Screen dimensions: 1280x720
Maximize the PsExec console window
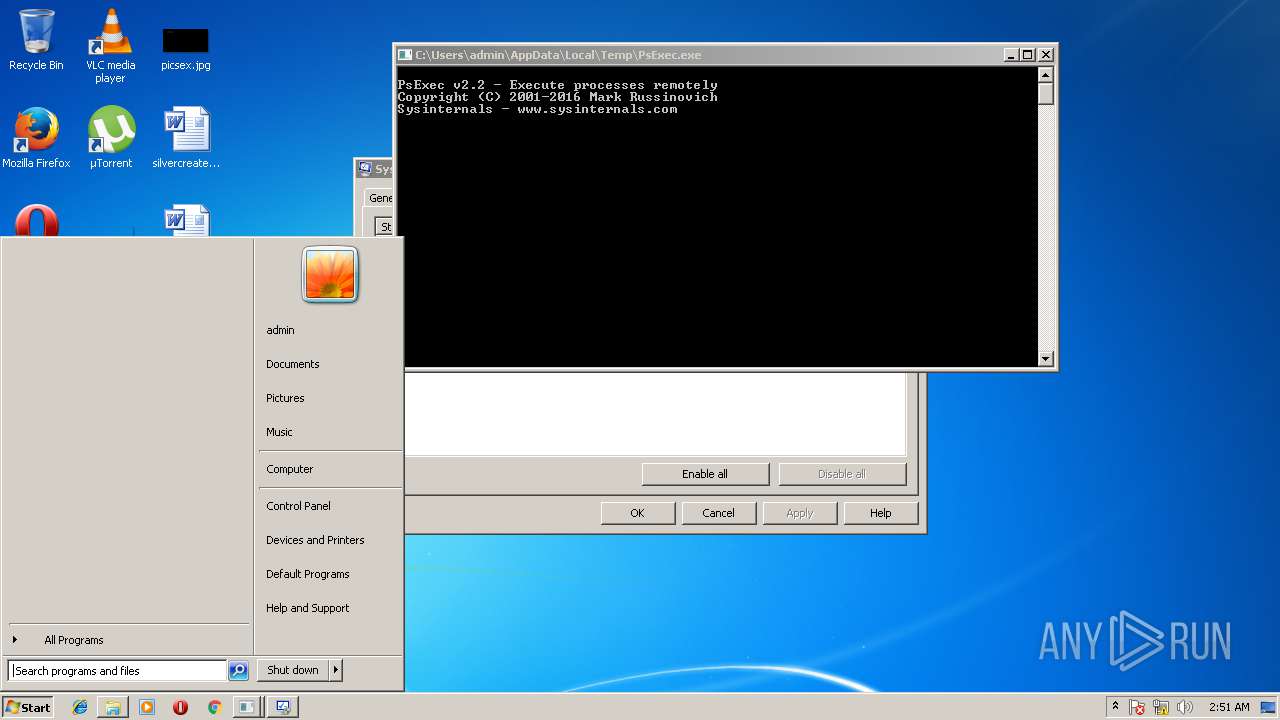click(1027, 55)
